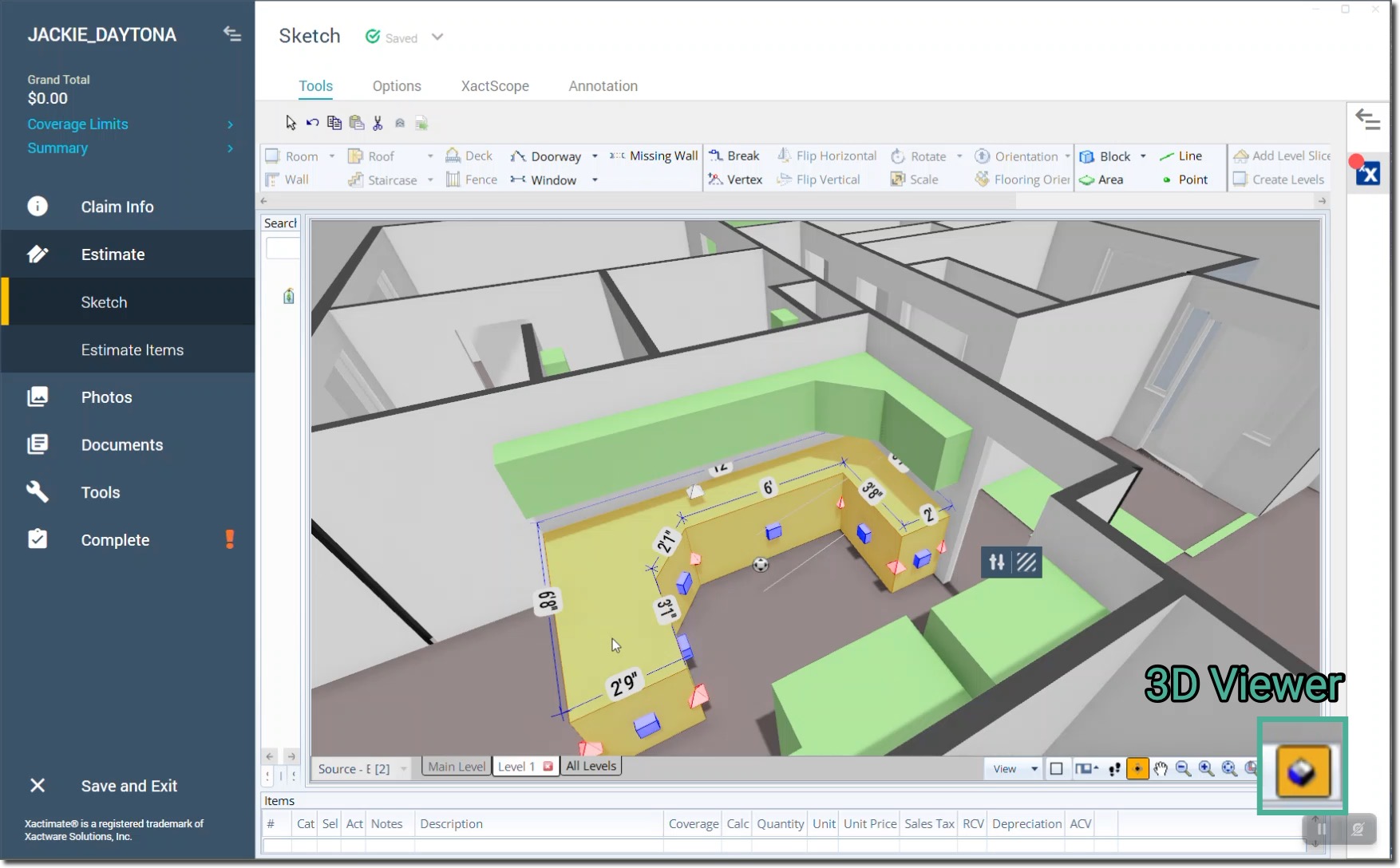Click Flip Vertical

[819, 180]
